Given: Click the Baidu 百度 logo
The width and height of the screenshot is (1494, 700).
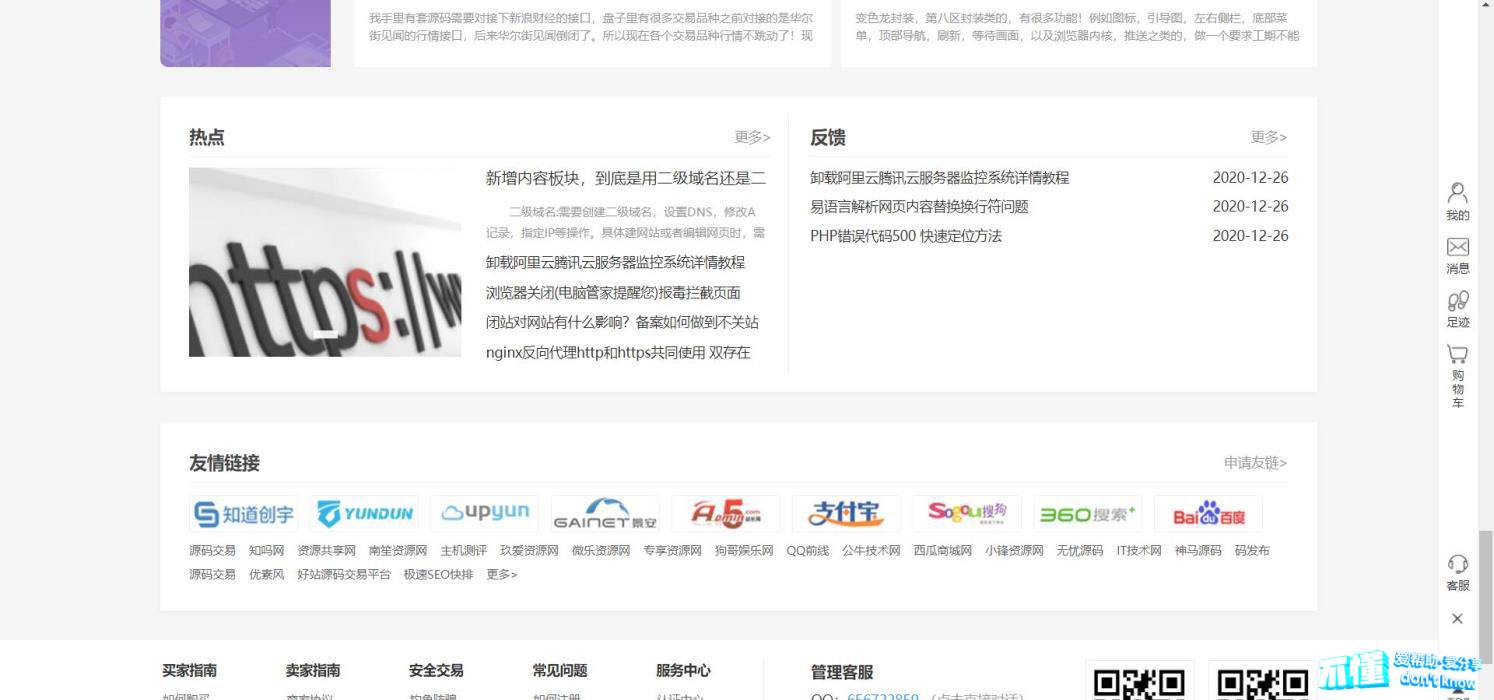Looking at the screenshot, I should coord(1208,514).
